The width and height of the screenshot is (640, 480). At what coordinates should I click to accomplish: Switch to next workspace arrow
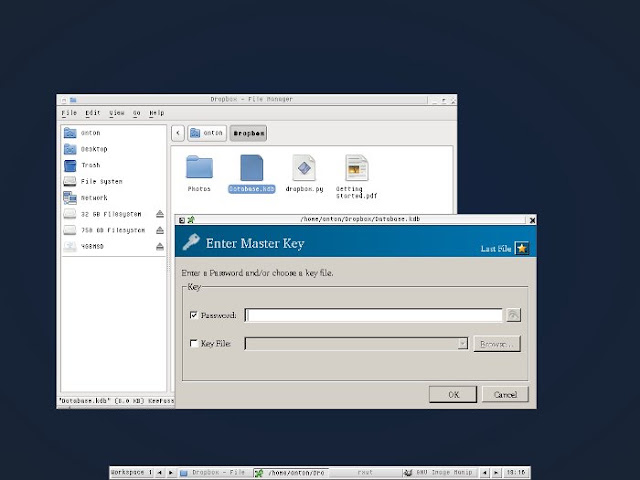pyautogui.click(x=171, y=473)
